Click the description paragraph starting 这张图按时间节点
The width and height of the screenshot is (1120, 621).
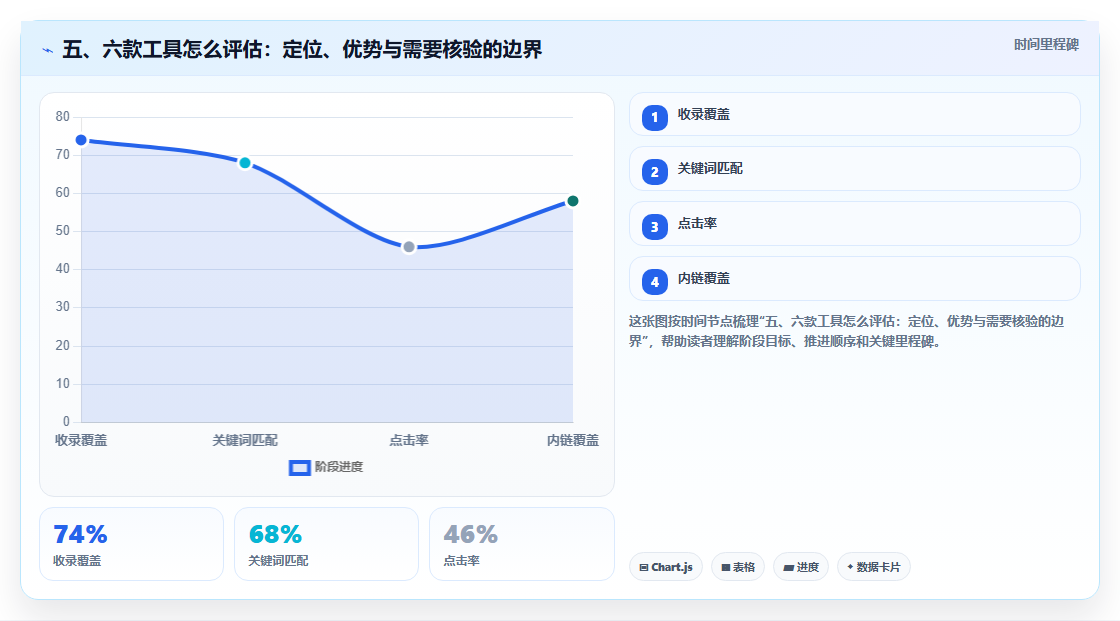point(847,331)
